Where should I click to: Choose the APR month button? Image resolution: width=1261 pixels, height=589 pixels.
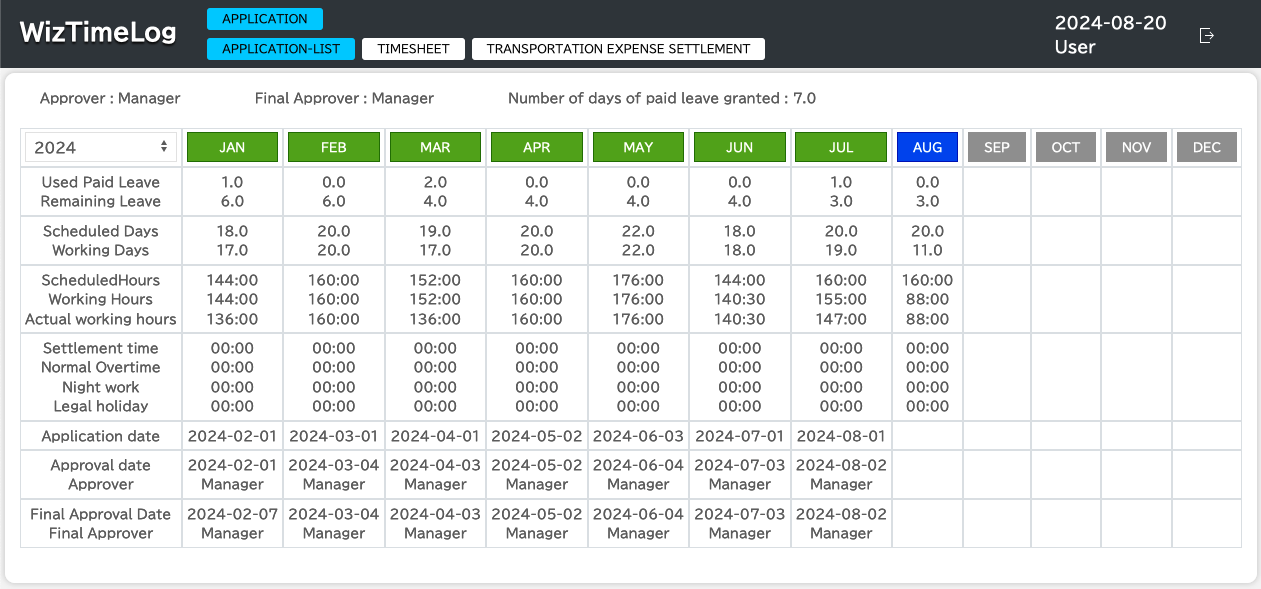pyautogui.click(x=537, y=147)
